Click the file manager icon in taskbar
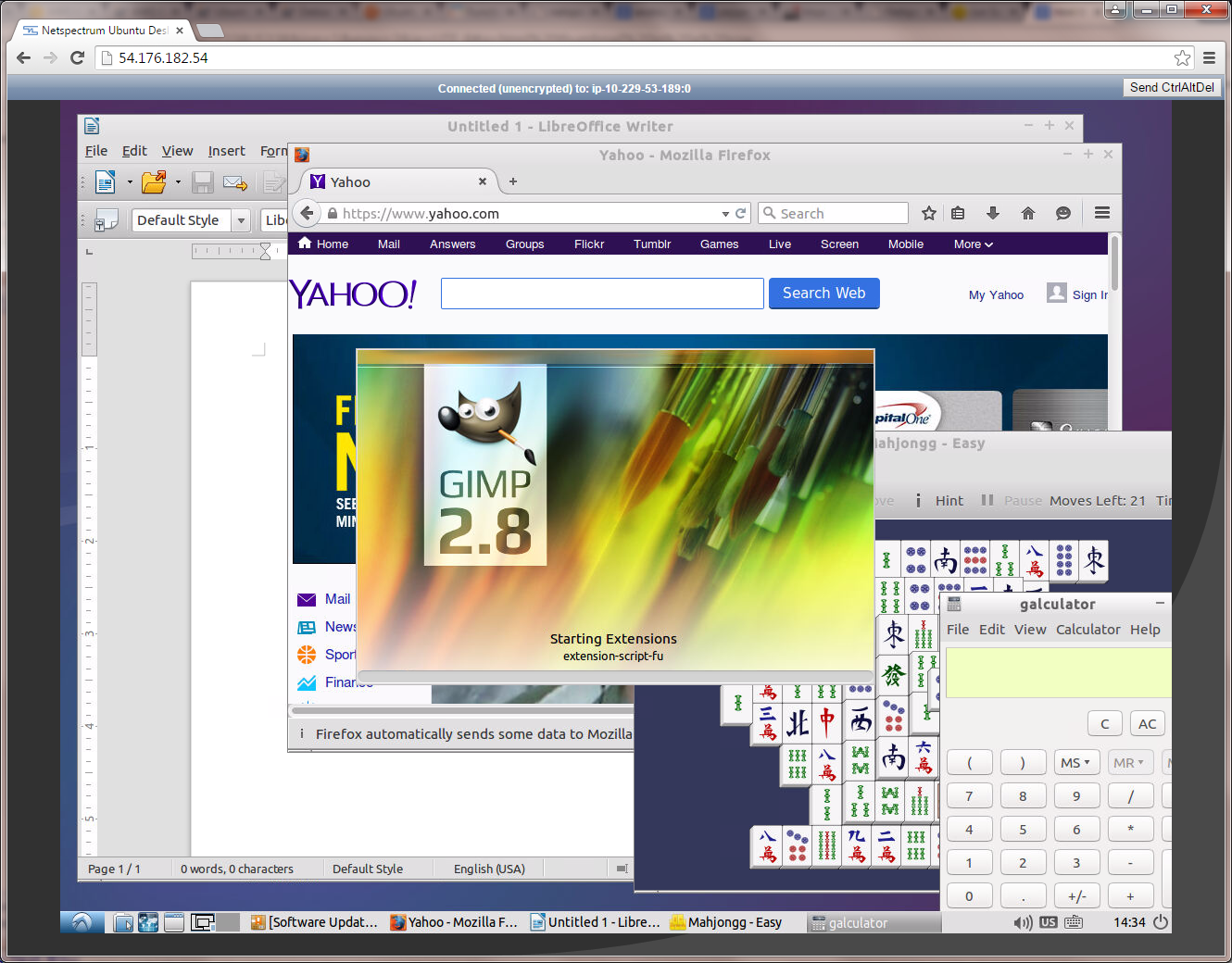The width and height of the screenshot is (1232, 963). click(123, 922)
